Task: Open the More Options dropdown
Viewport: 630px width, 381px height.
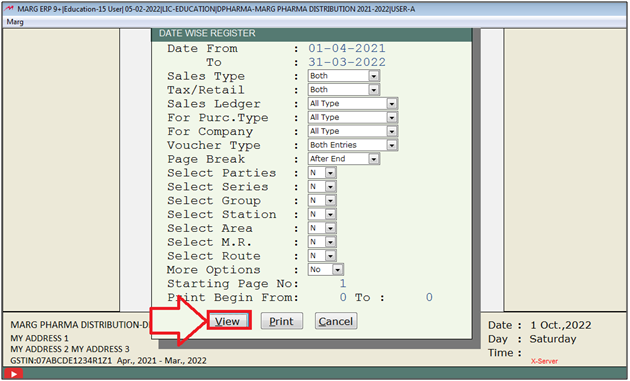Action: 338,270
